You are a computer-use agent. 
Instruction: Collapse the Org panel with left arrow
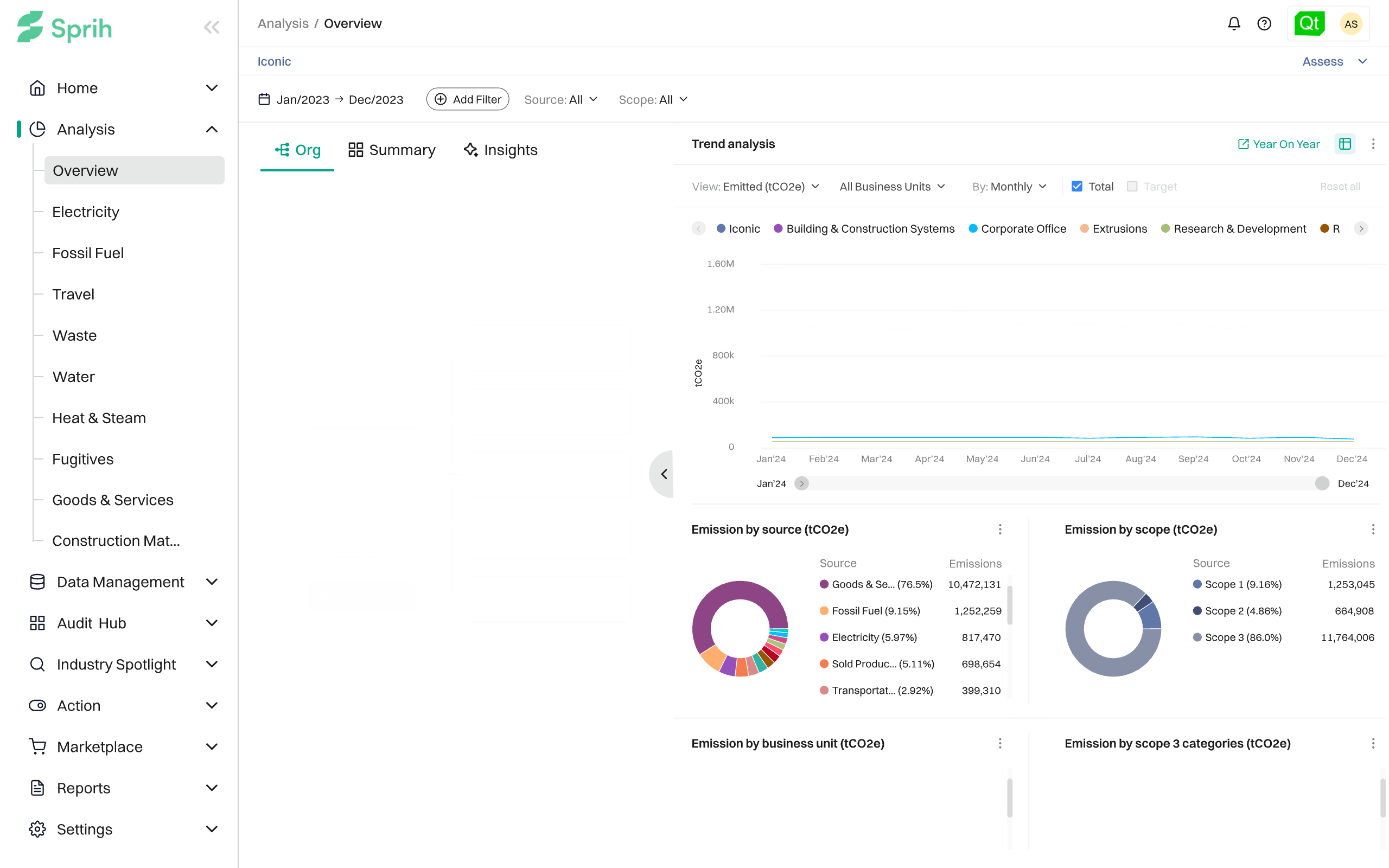click(662, 474)
